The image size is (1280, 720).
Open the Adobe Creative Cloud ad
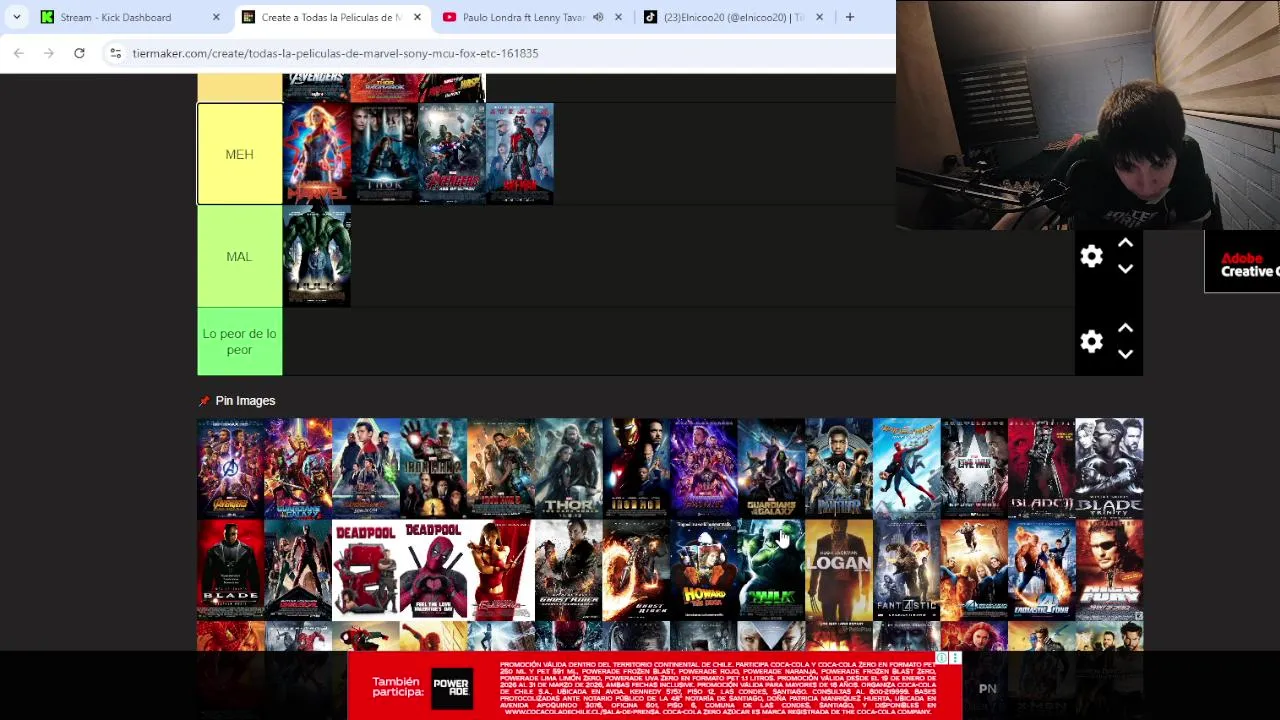[x=1243, y=262]
